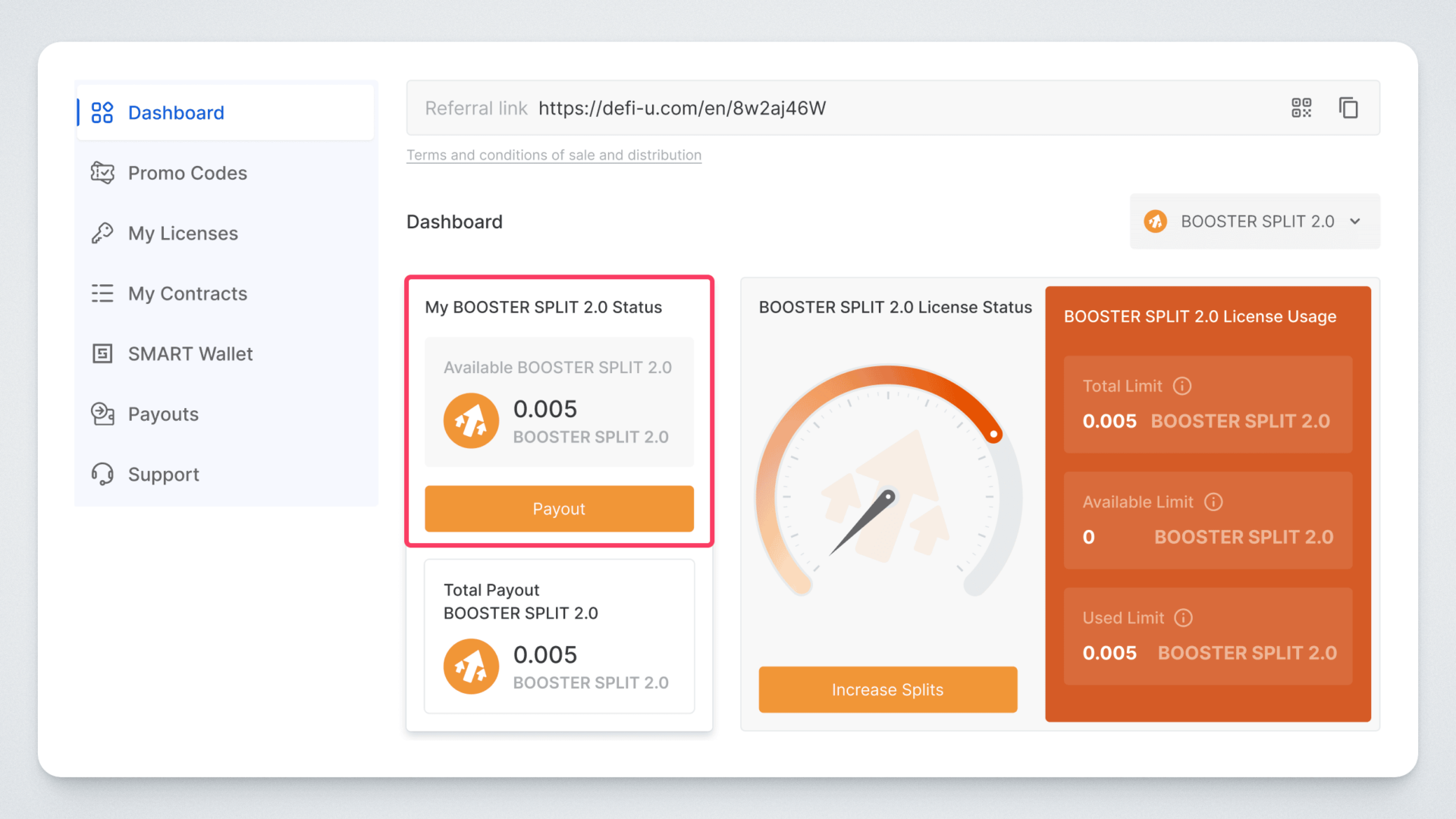Click the Promo Codes ticket icon
Image resolution: width=1456 pixels, height=819 pixels.
[x=102, y=173]
